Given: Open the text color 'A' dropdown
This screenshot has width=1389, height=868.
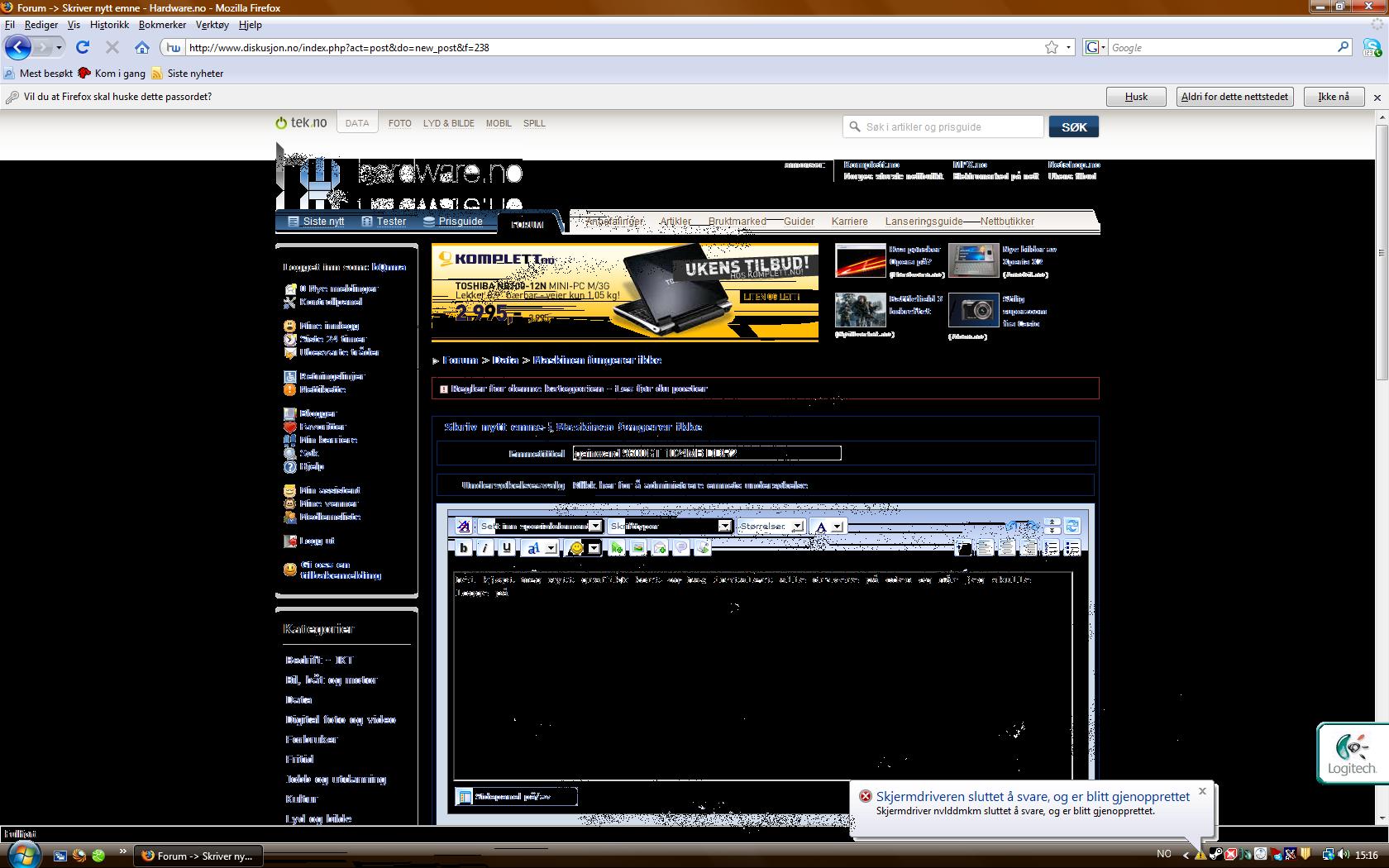Looking at the screenshot, I should coord(828,526).
